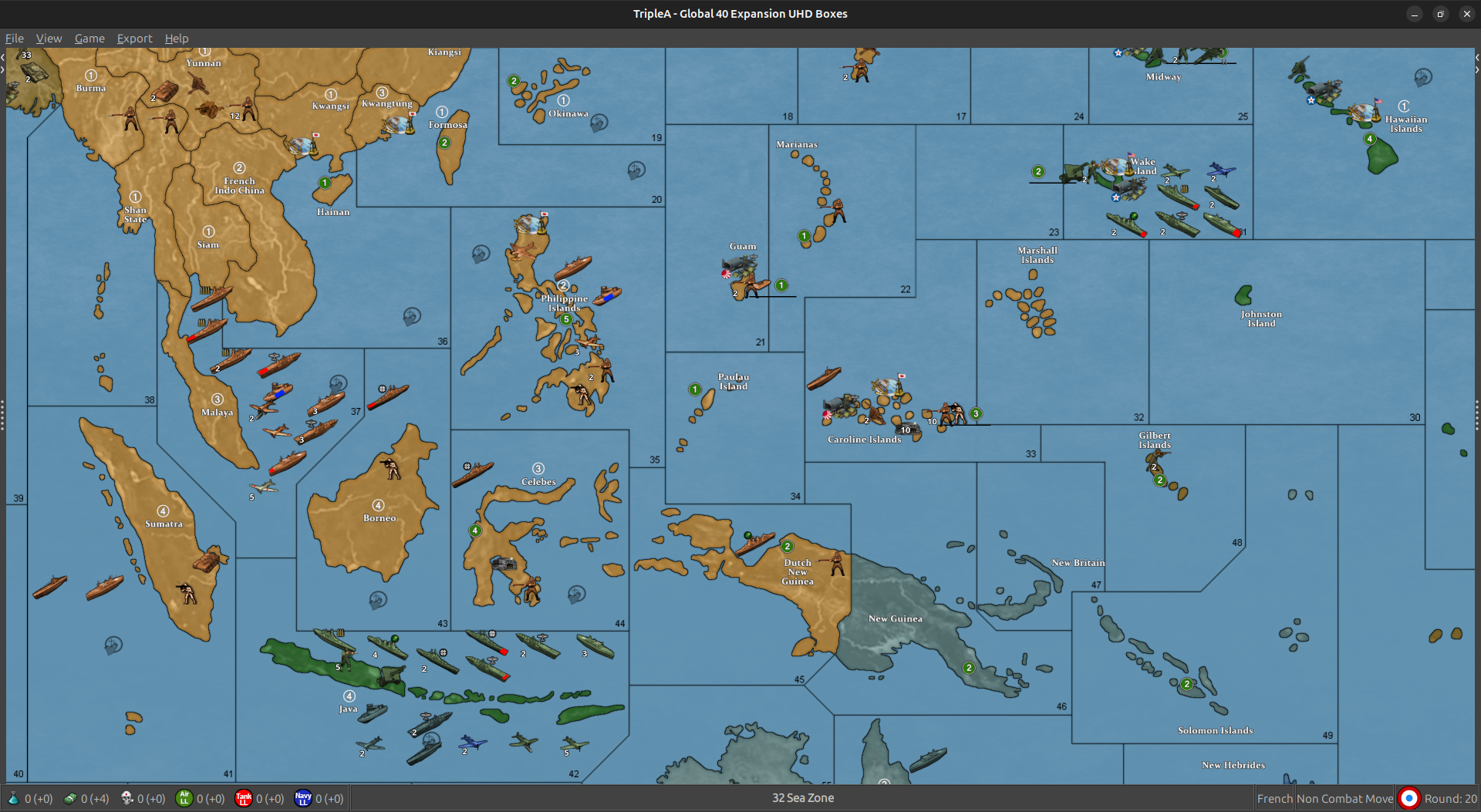Click the flask tech tokens icon
1481x812 pixels.
[x=13, y=798]
